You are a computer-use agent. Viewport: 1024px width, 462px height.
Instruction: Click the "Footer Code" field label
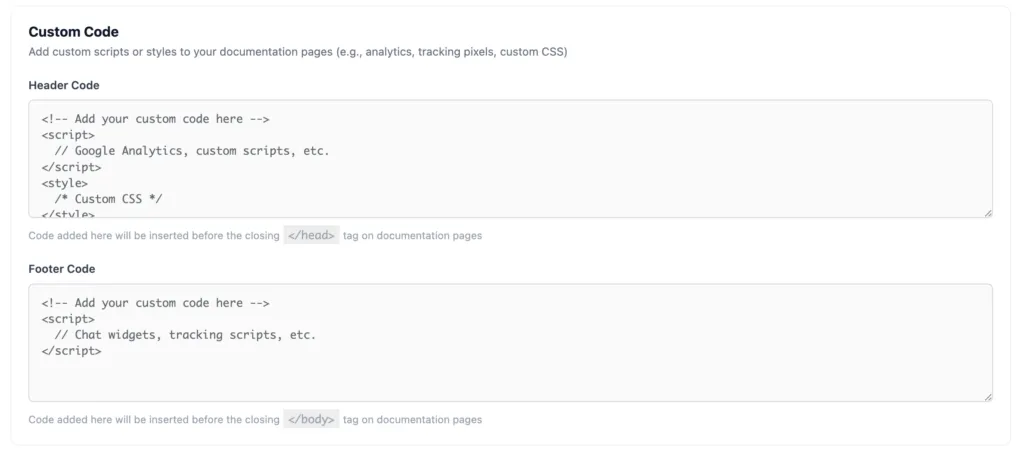(x=62, y=269)
